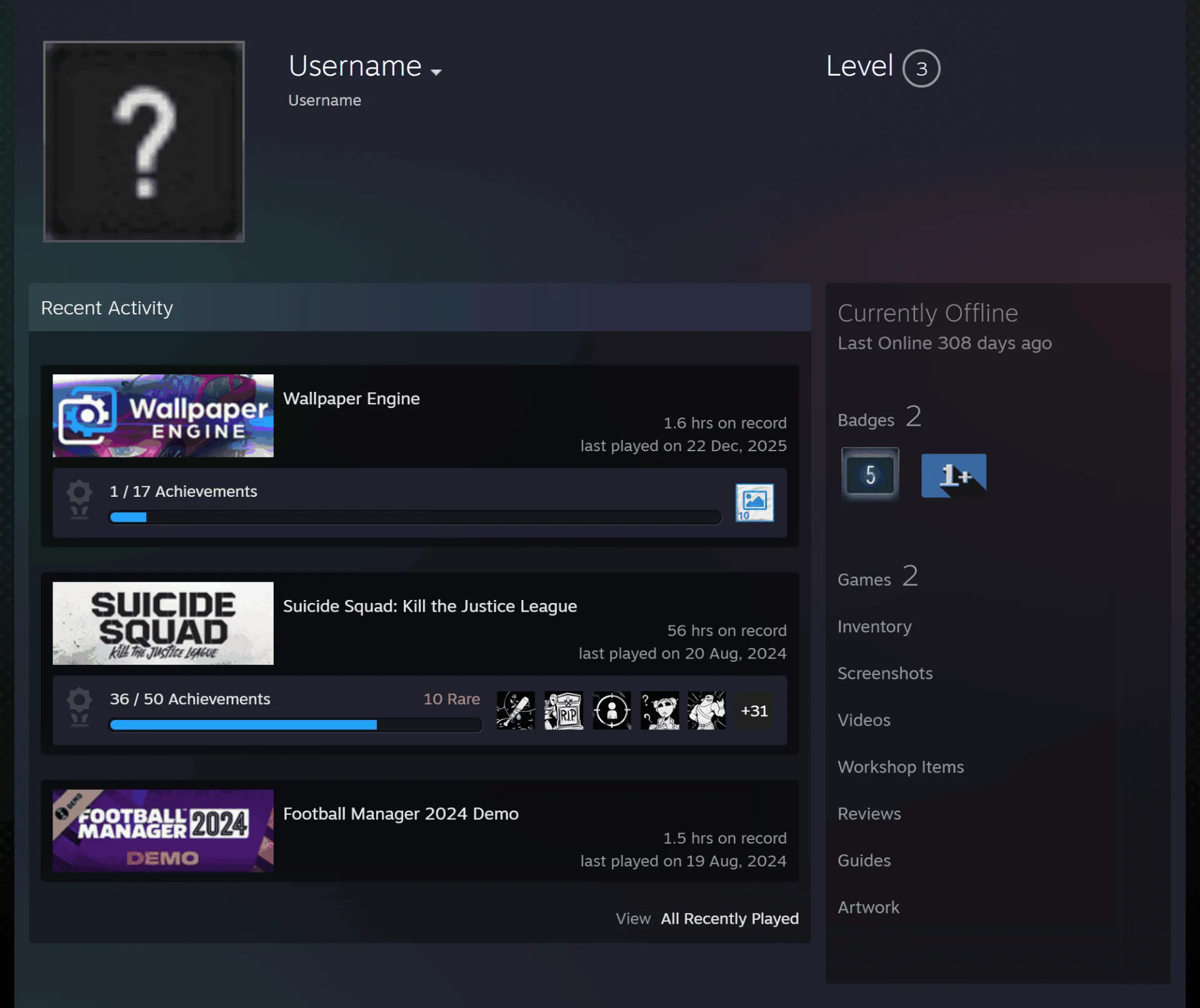Click 1 / 17 Achievements text

[183, 491]
